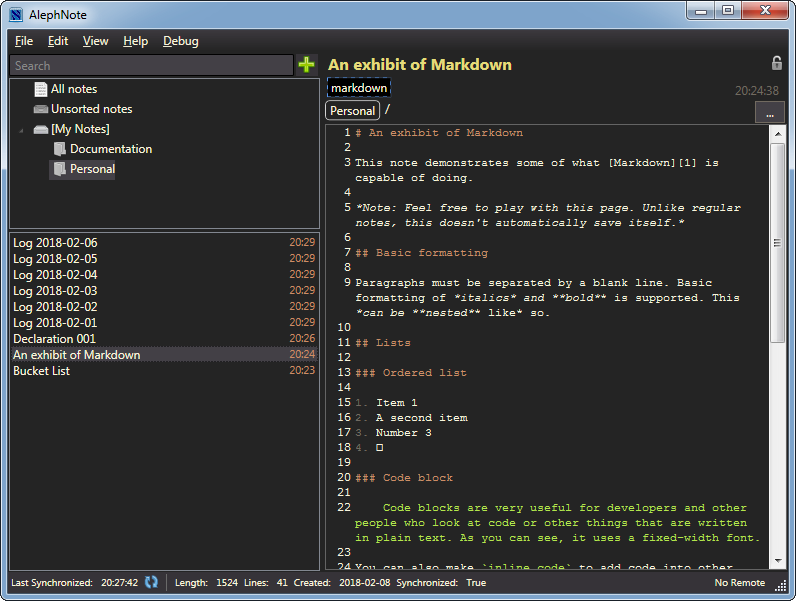Click the Documentation folder icon
Viewport: 796px width, 601px height.
point(60,149)
